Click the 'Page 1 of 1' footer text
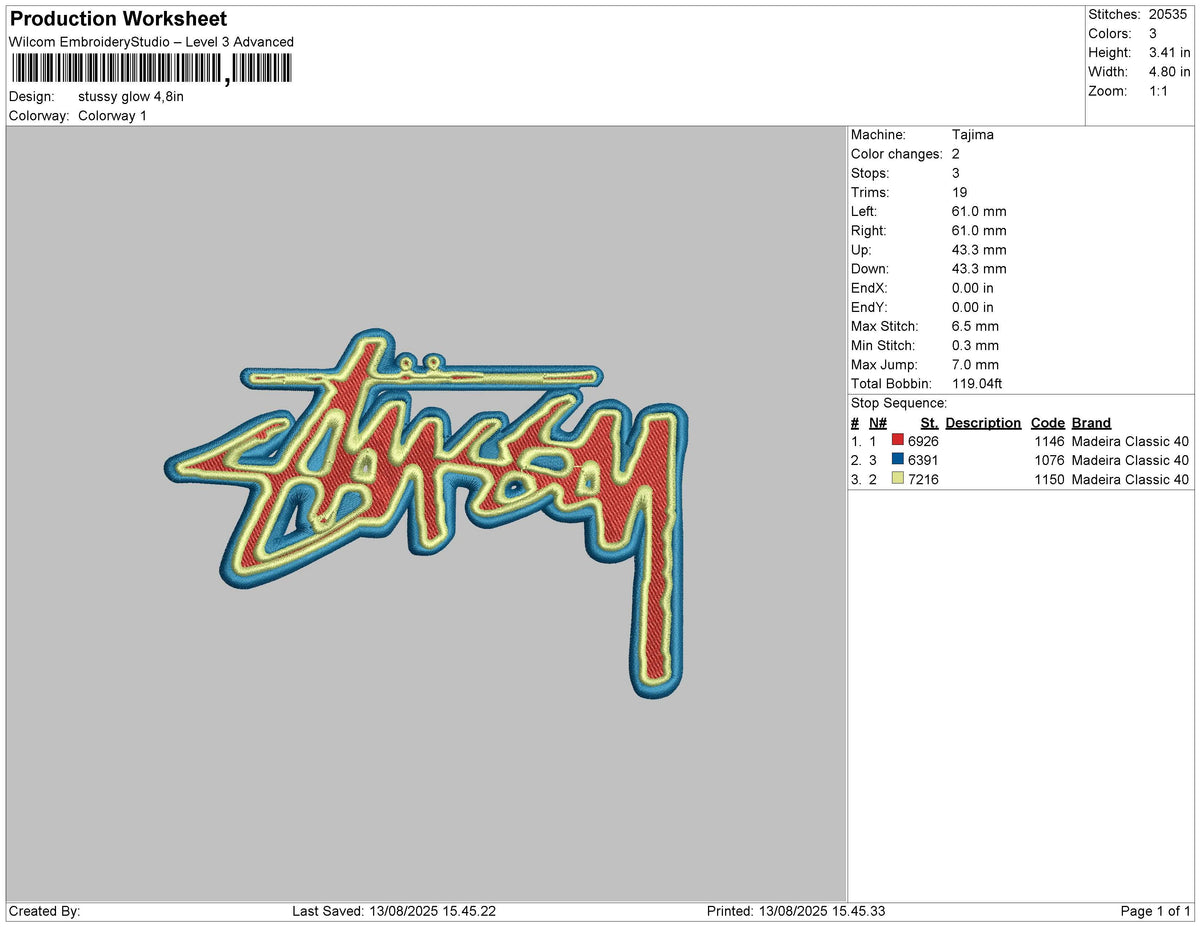 (x=1156, y=911)
